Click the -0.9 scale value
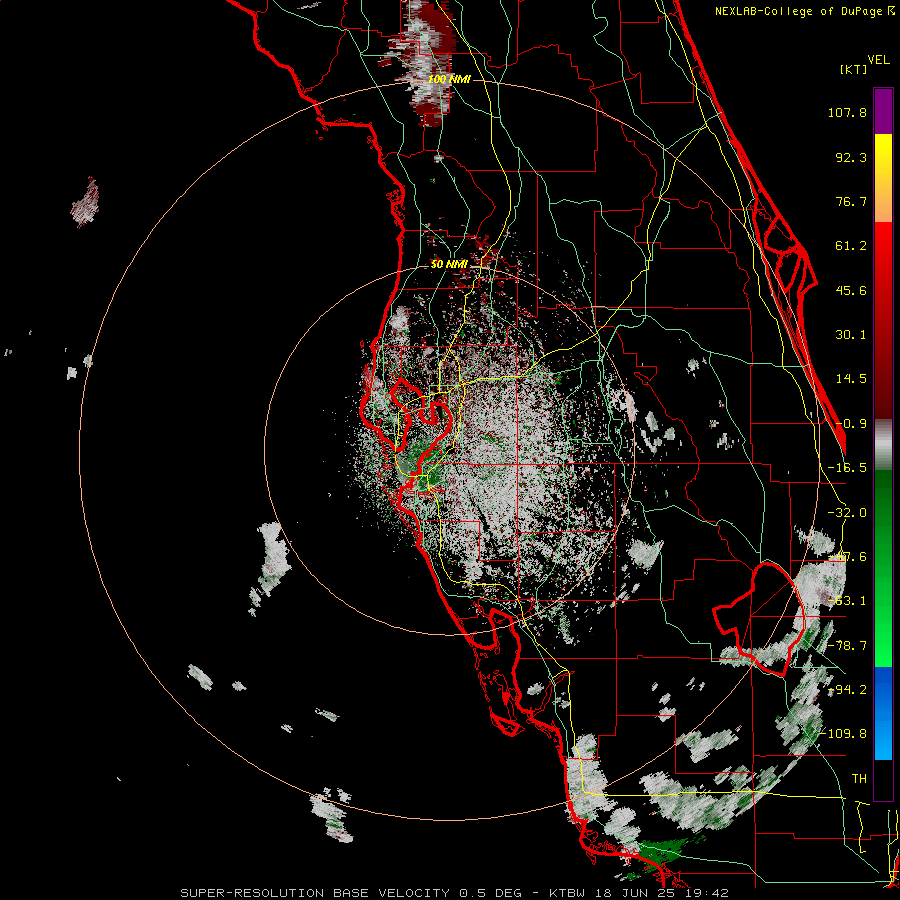 coord(851,424)
